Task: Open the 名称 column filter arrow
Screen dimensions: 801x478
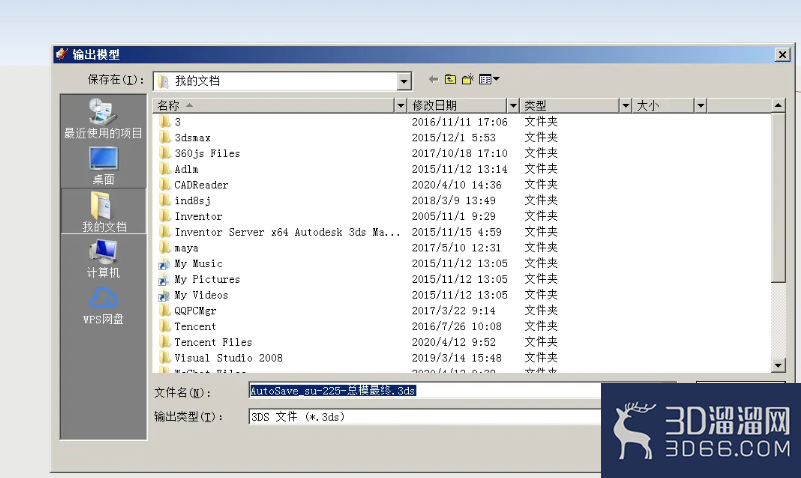Action: [400, 106]
